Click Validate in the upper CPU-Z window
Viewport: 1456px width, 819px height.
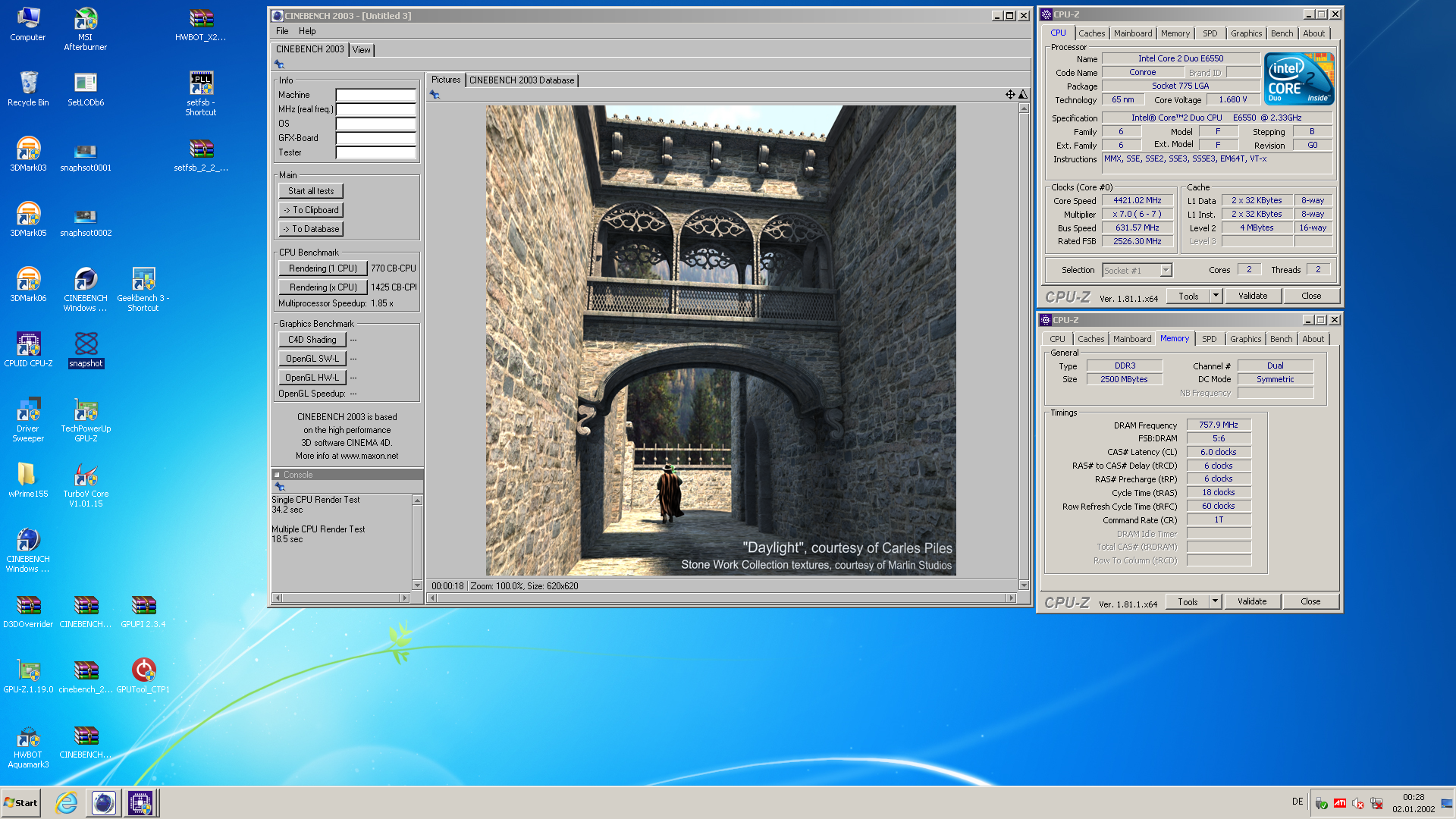tap(1253, 297)
